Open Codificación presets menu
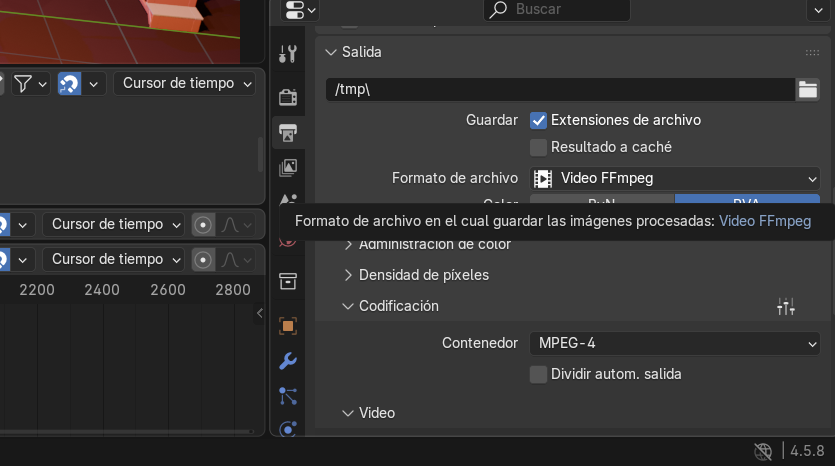 pyautogui.click(x=785, y=306)
